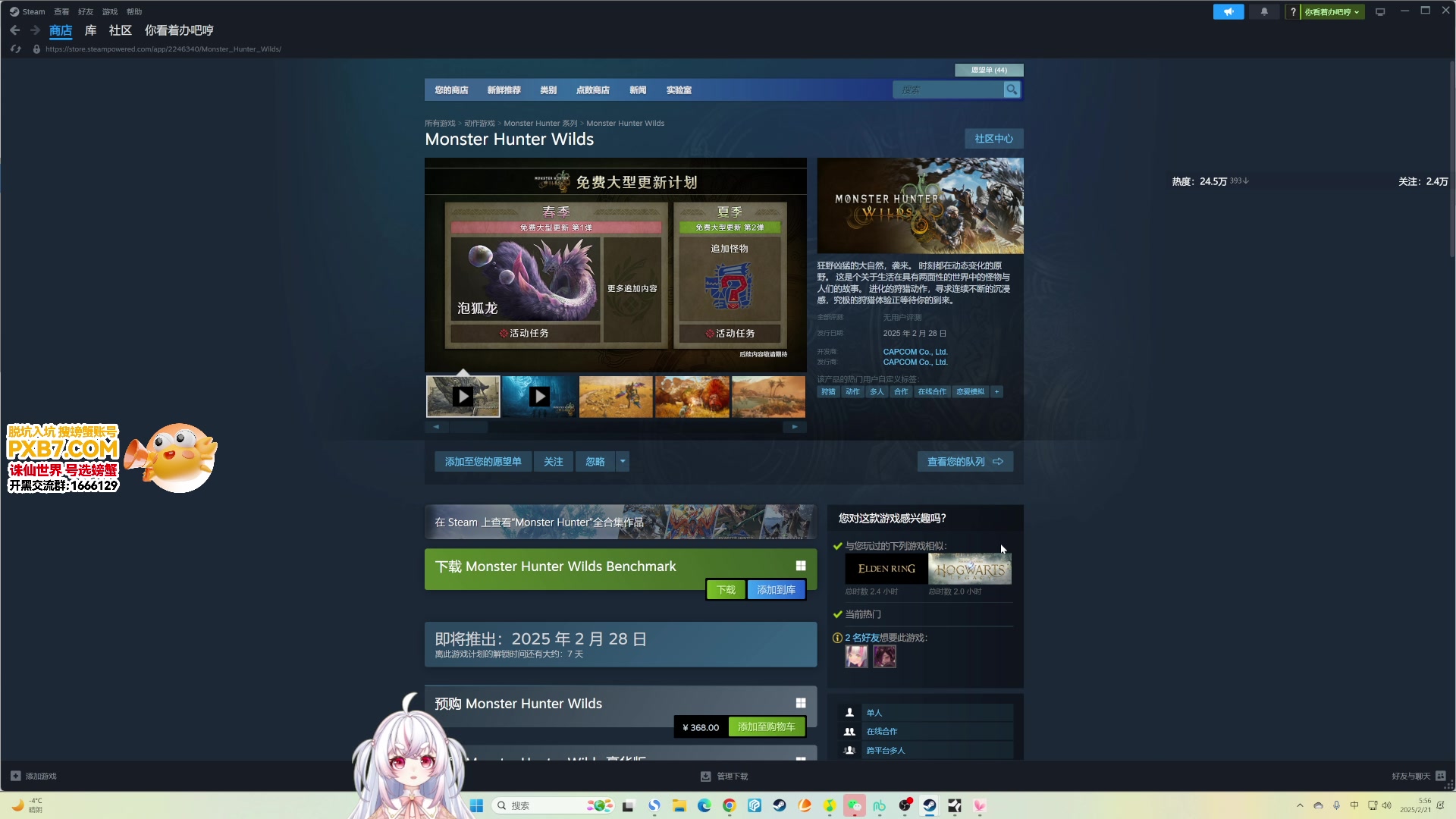The image size is (1456, 819).
Task: Play the first trailer thumbnail
Action: click(463, 397)
